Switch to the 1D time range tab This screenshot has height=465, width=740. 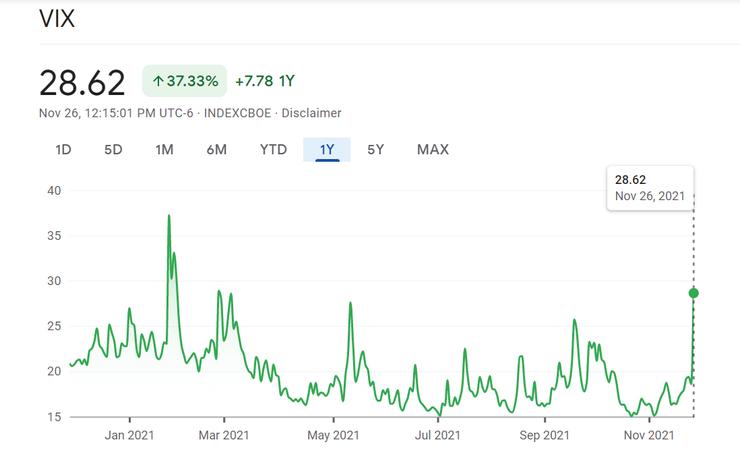(62, 150)
